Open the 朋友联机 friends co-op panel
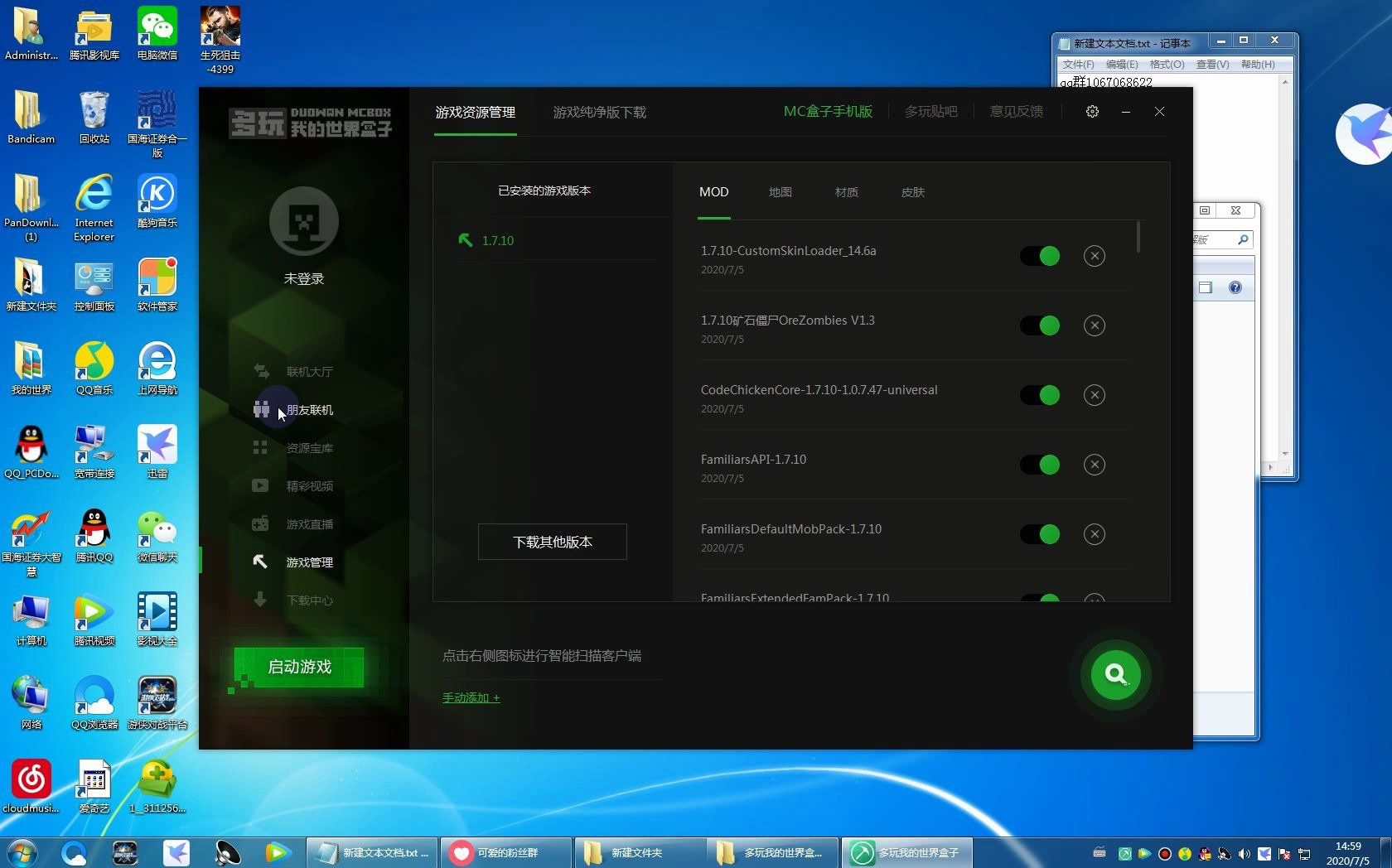Screen dimensions: 1392x868 coord(308,409)
